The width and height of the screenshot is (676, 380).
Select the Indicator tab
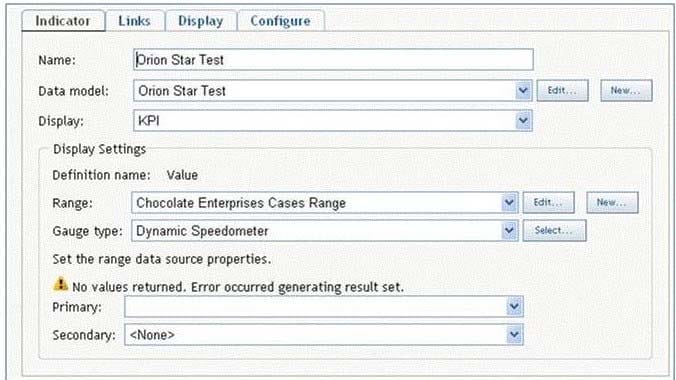tap(63, 21)
